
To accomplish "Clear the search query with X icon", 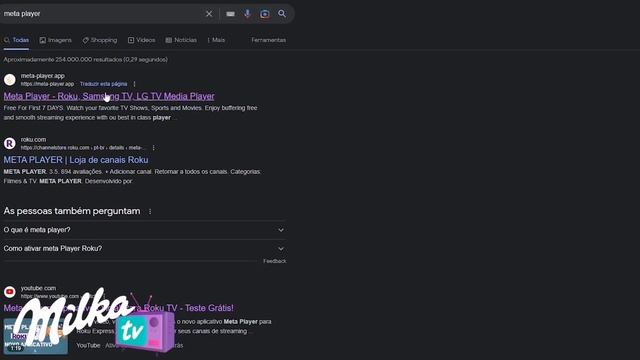I will click(209, 14).
